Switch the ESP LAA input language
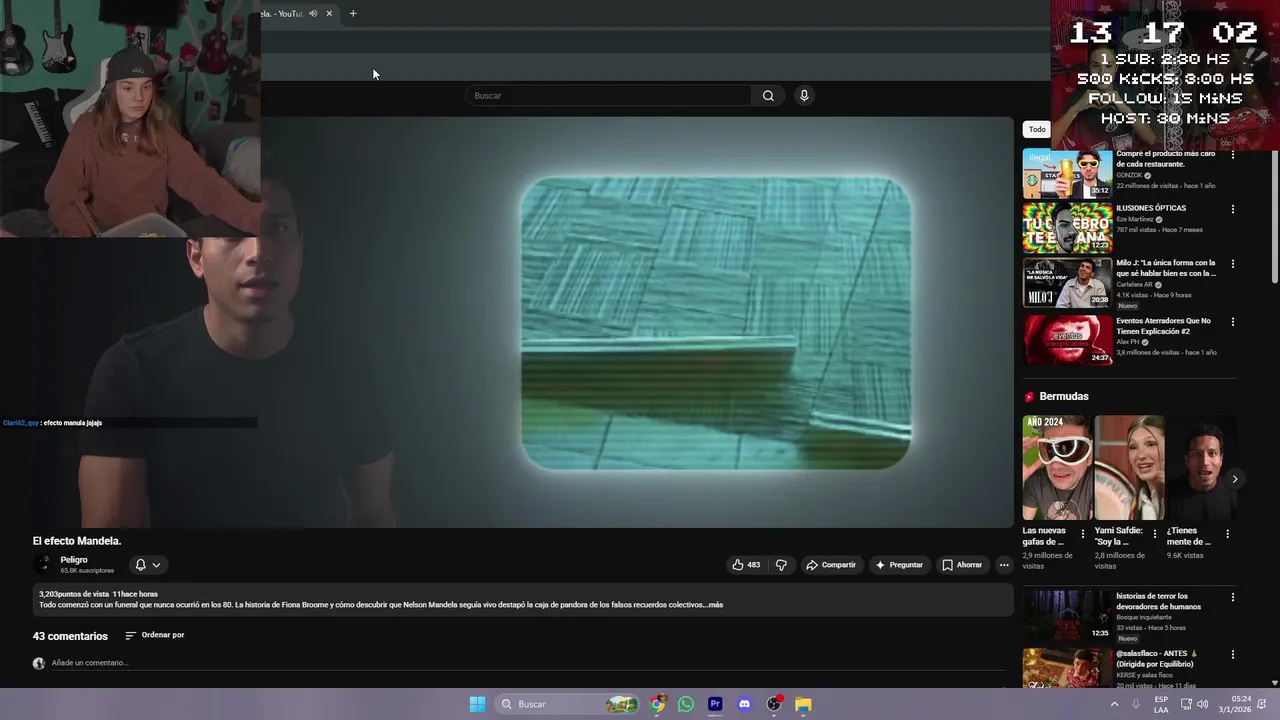 (1161, 704)
